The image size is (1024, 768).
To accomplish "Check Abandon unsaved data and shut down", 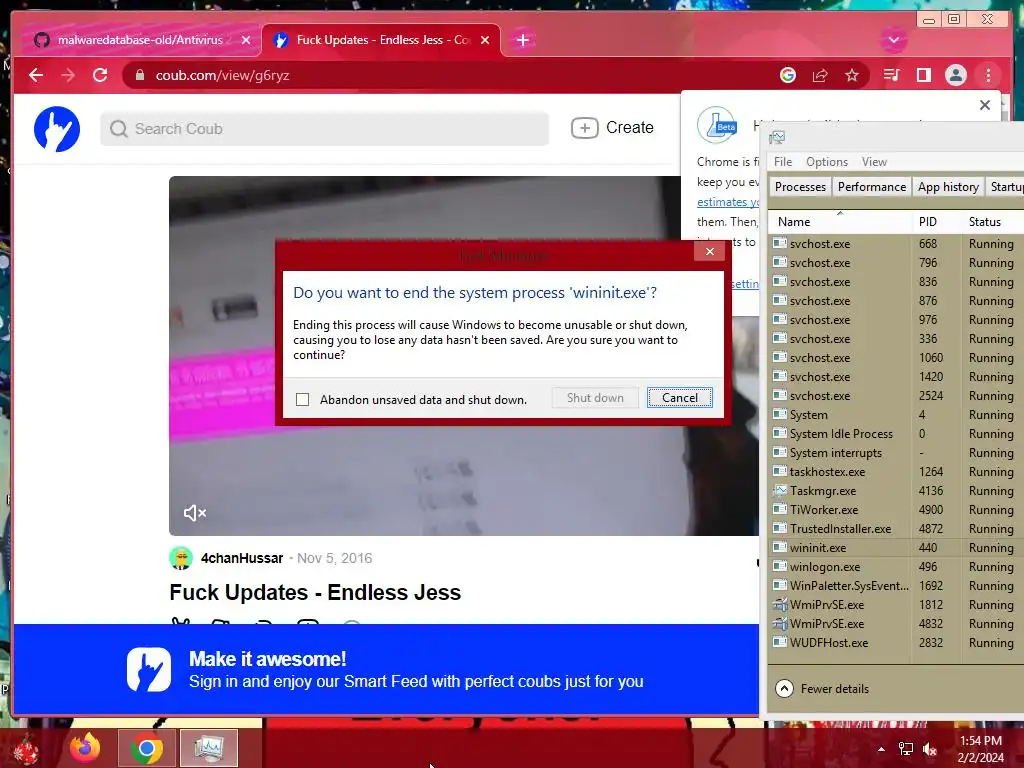I will coord(302,399).
